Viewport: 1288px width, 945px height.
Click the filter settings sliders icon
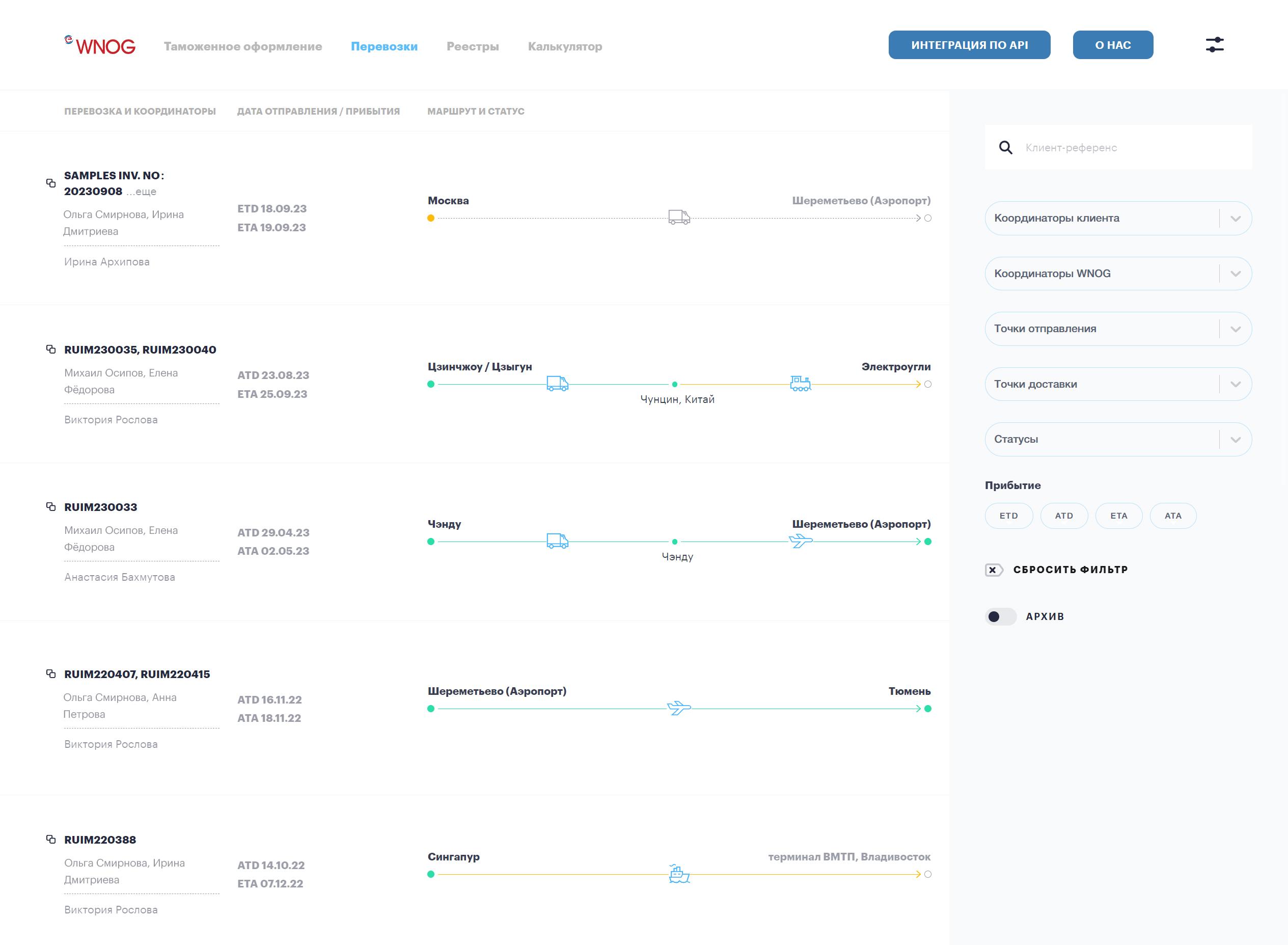(x=1214, y=45)
